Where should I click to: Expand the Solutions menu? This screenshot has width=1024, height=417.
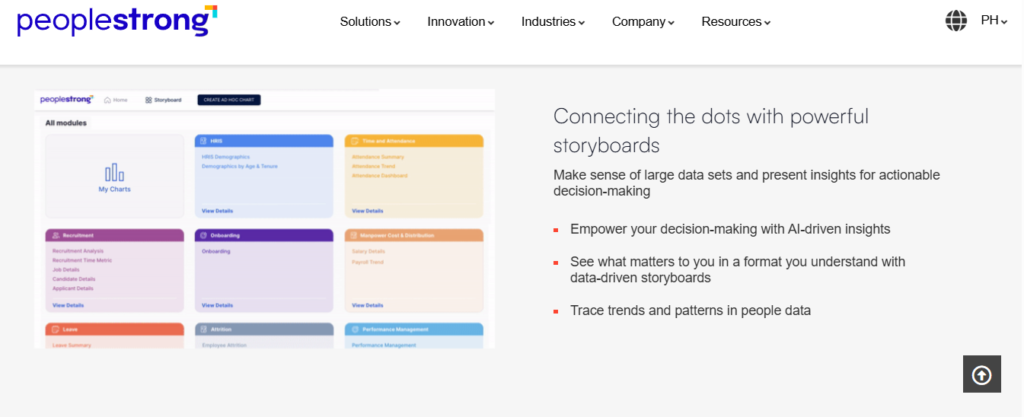(x=370, y=22)
